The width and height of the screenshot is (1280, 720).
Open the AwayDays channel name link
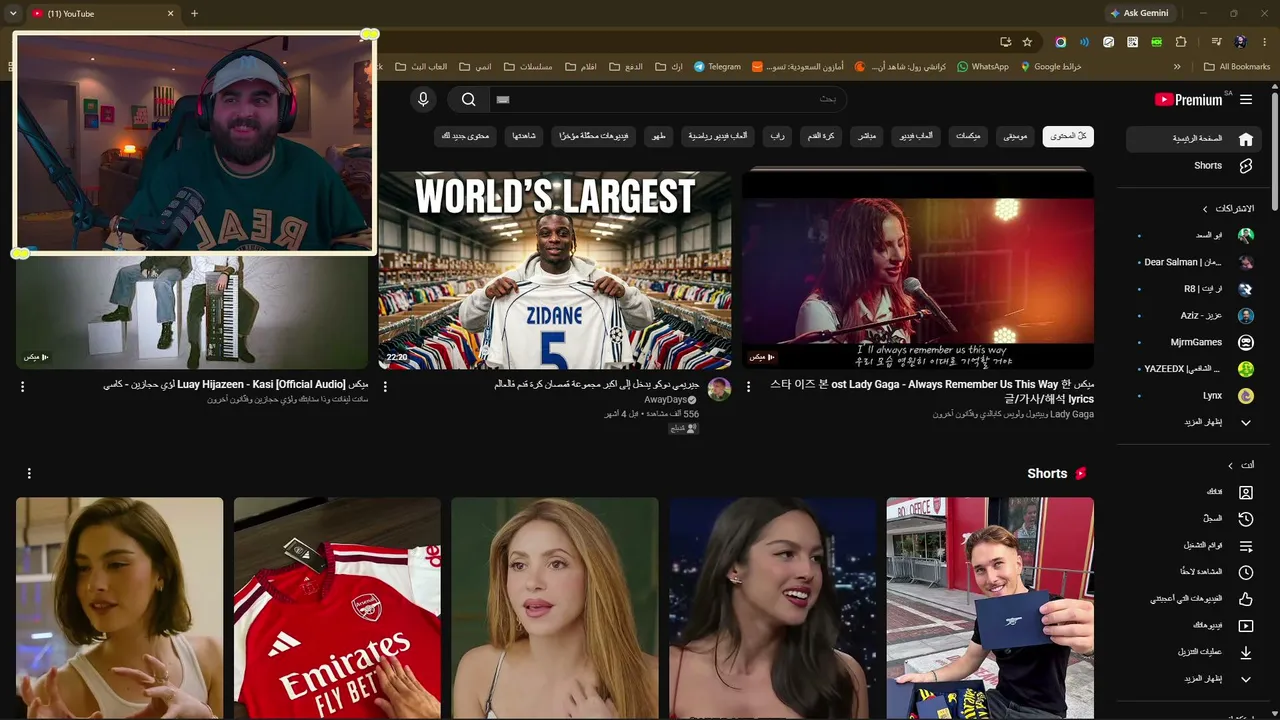click(x=665, y=400)
